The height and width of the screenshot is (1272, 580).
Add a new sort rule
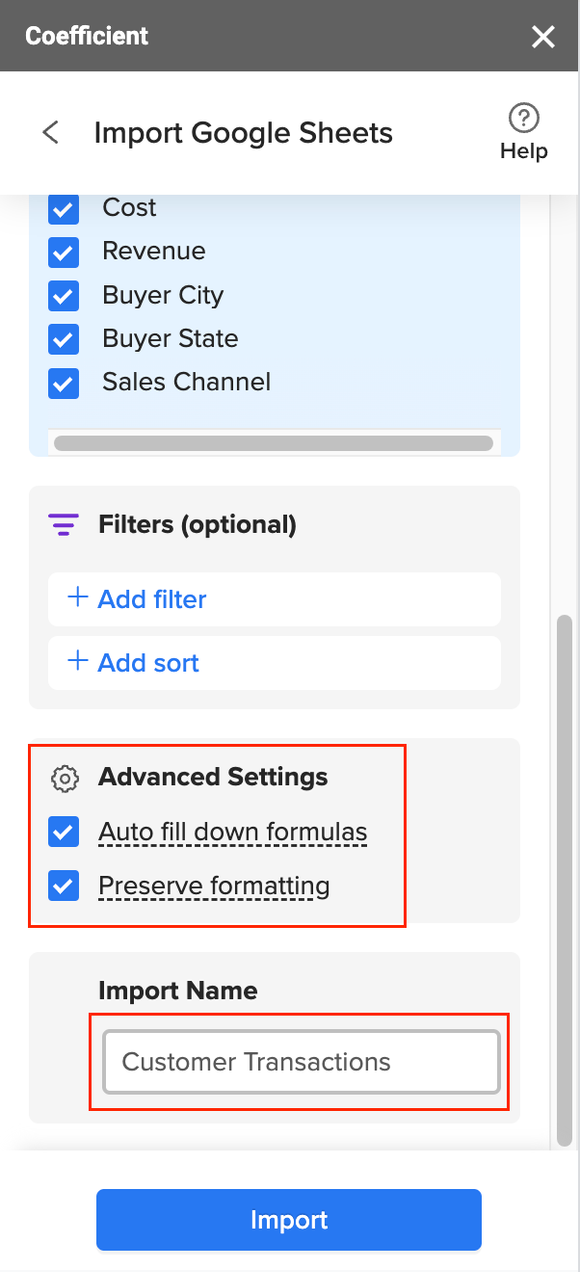pyautogui.click(x=274, y=662)
